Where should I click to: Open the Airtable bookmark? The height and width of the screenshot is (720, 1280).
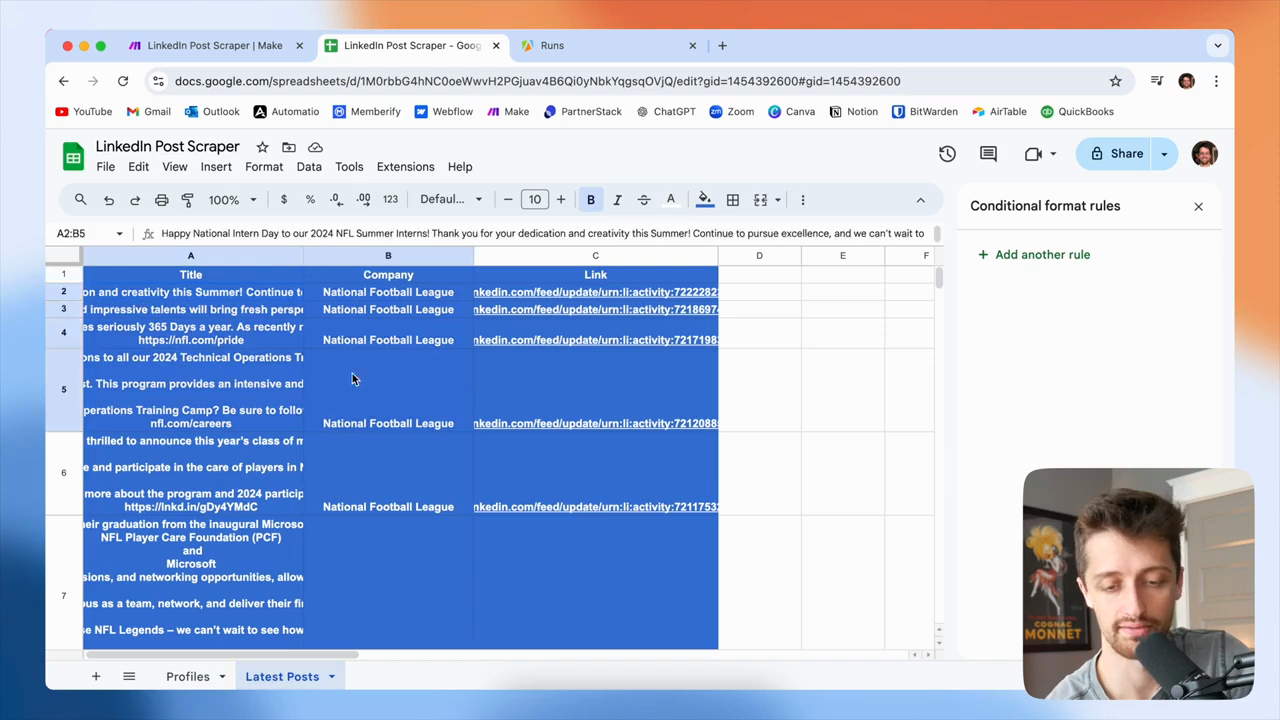click(x=999, y=112)
